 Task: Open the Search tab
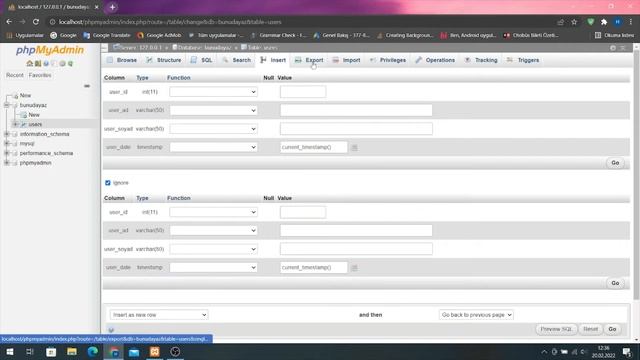pos(237,60)
